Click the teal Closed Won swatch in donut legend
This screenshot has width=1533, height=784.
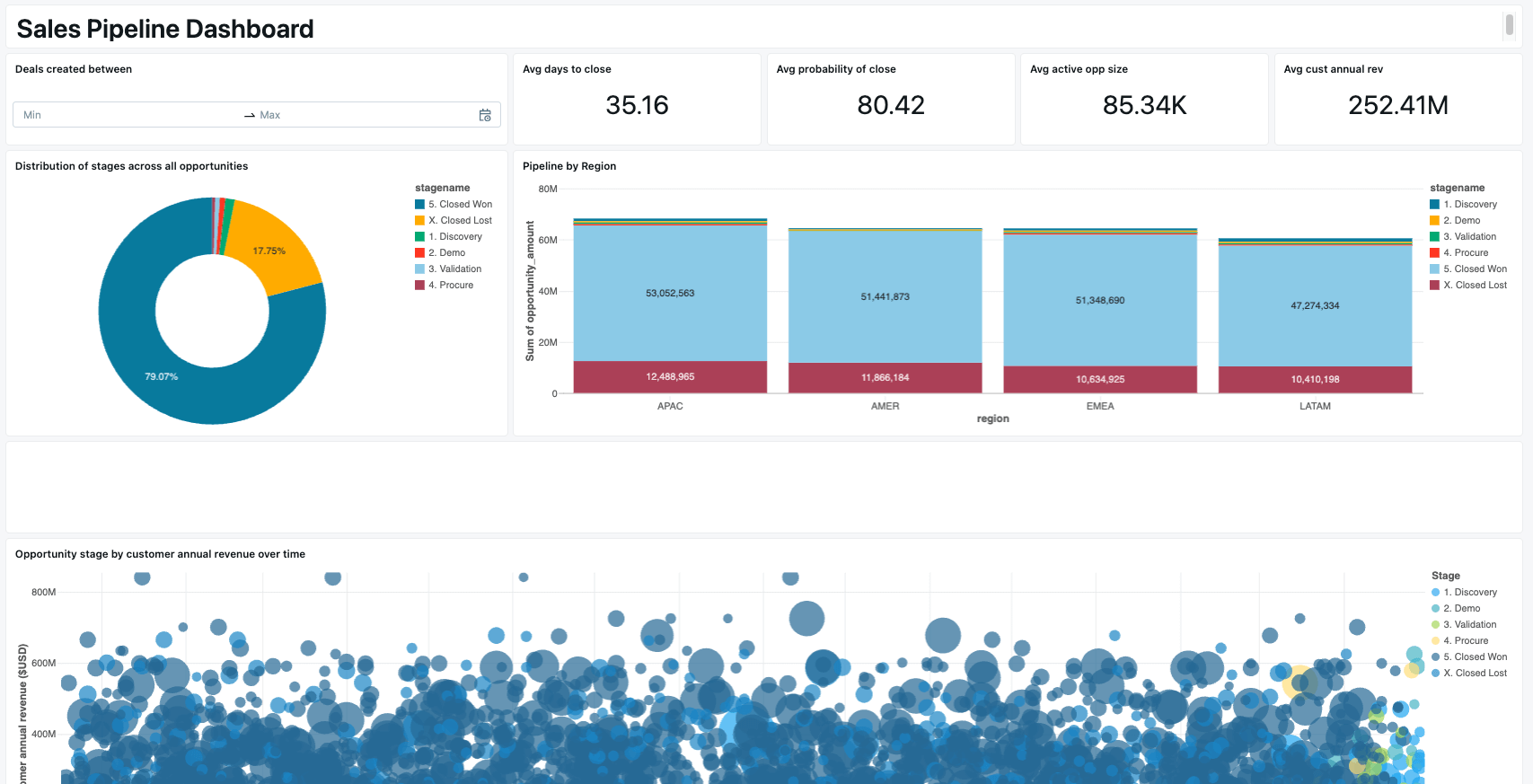pos(419,205)
